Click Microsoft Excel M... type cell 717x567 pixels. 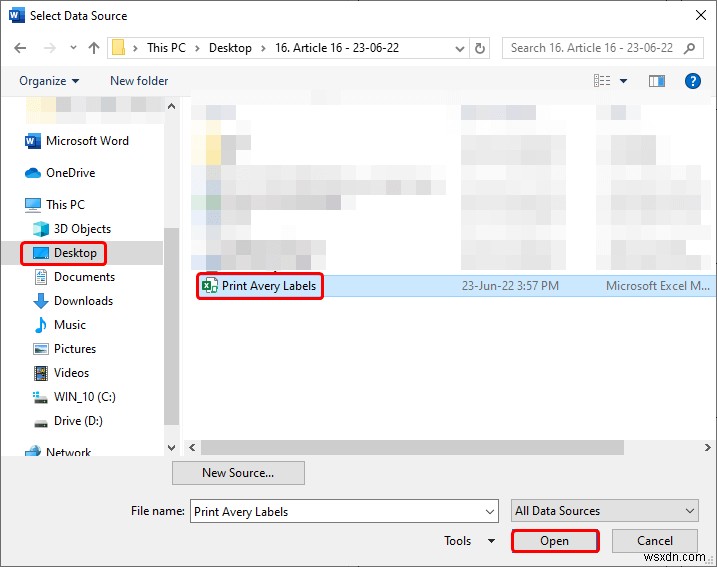coord(658,286)
